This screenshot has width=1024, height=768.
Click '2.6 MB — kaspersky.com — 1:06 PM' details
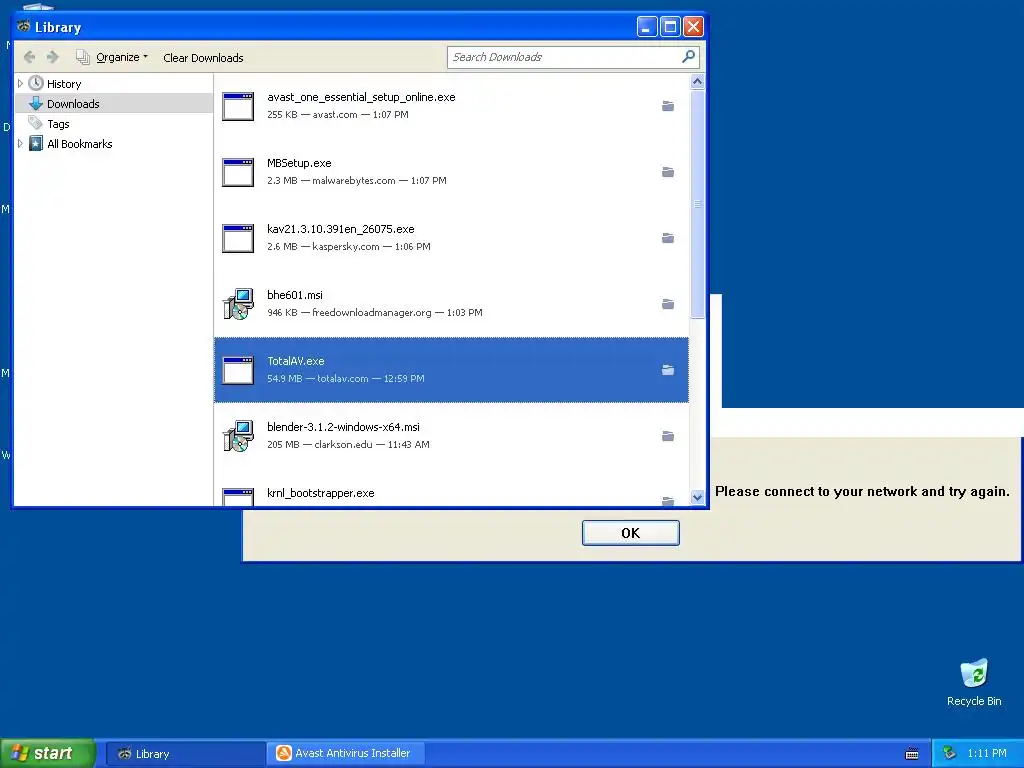[x=349, y=247]
